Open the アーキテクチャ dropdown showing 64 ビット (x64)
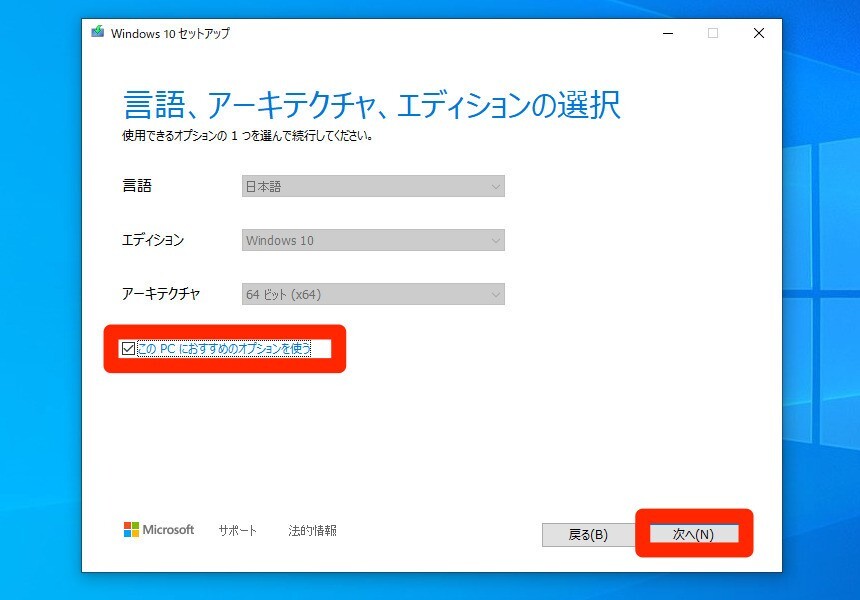 click(x=373, y=294)
